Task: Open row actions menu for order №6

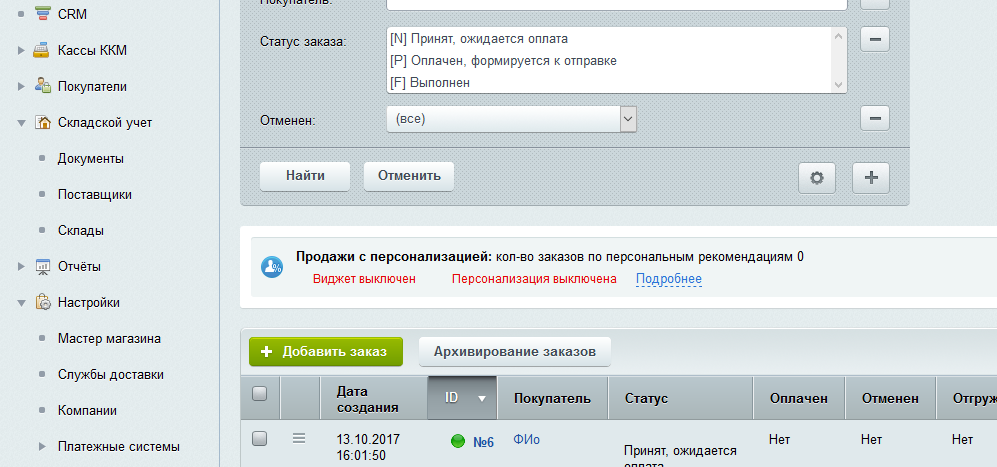Action: pos(298,438)
